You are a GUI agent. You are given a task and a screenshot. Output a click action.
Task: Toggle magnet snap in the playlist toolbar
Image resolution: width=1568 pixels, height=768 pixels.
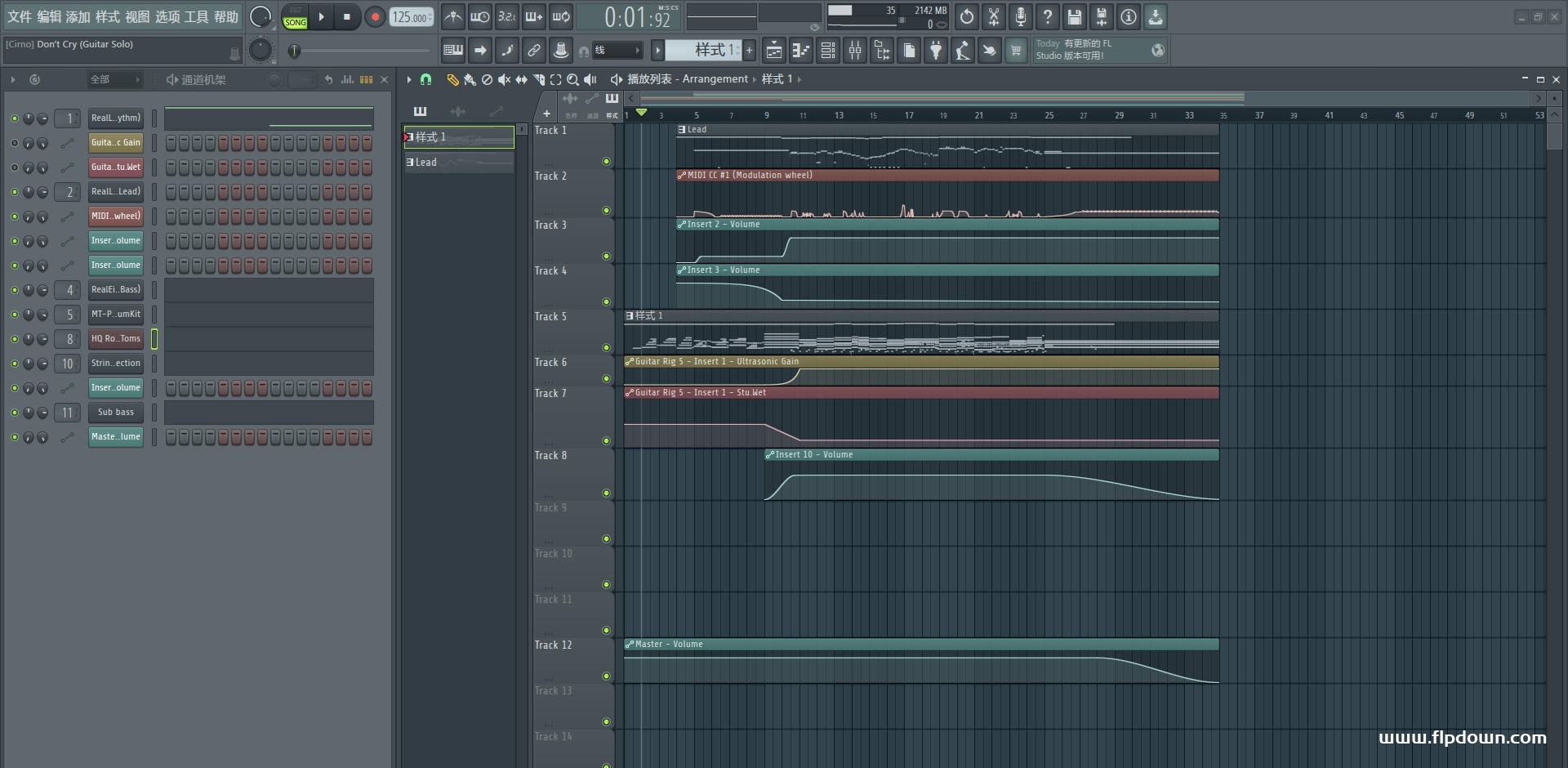coord(425,79)
